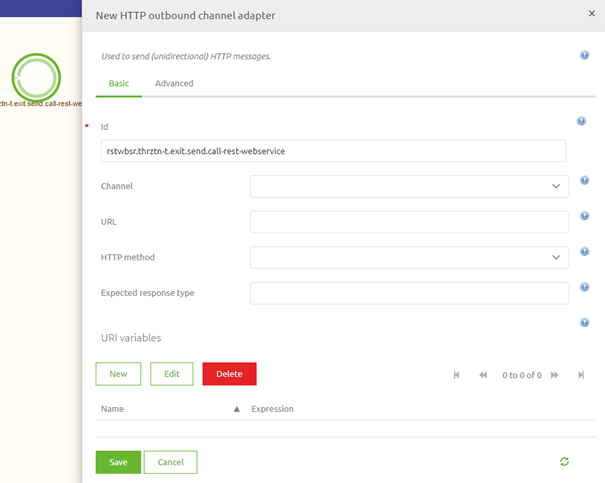Click the red Delete button
This screenshot has width=605, height=483.
[x=230, y=374]
